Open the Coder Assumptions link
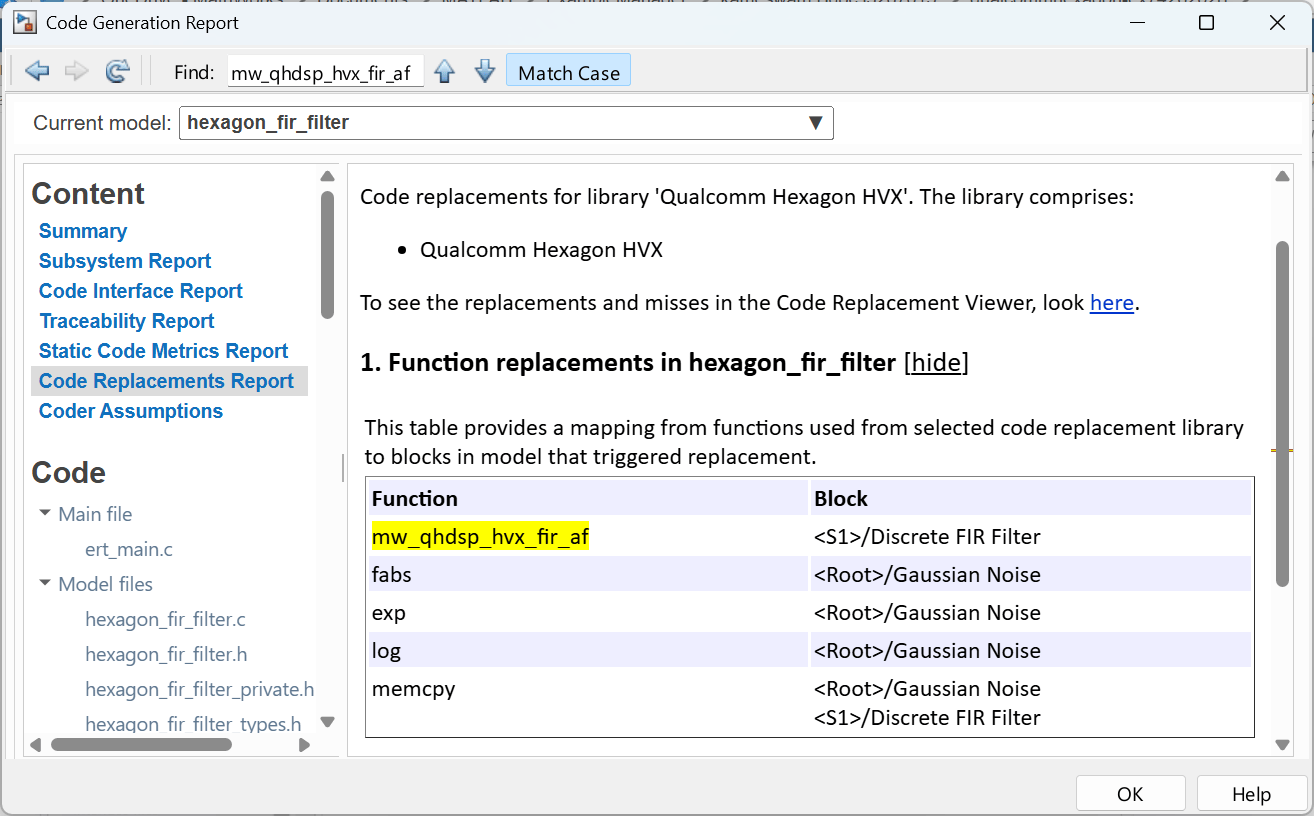Viewport: 1314px width, 816px height. coord(131,411)
